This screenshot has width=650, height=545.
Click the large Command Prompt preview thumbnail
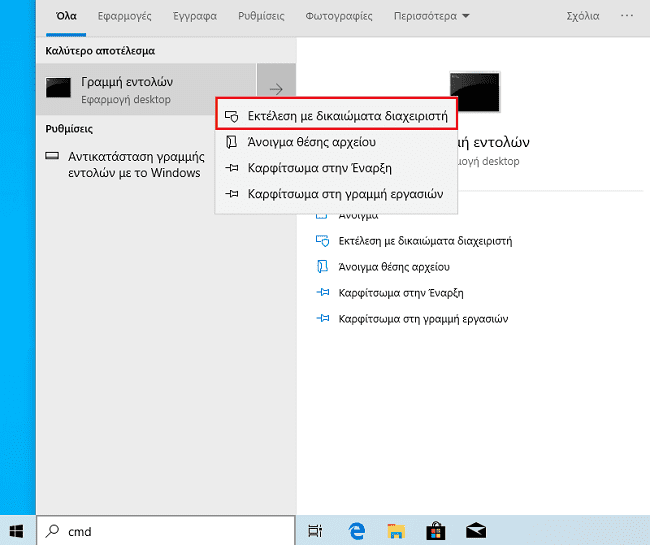click(x=475, y=92)
